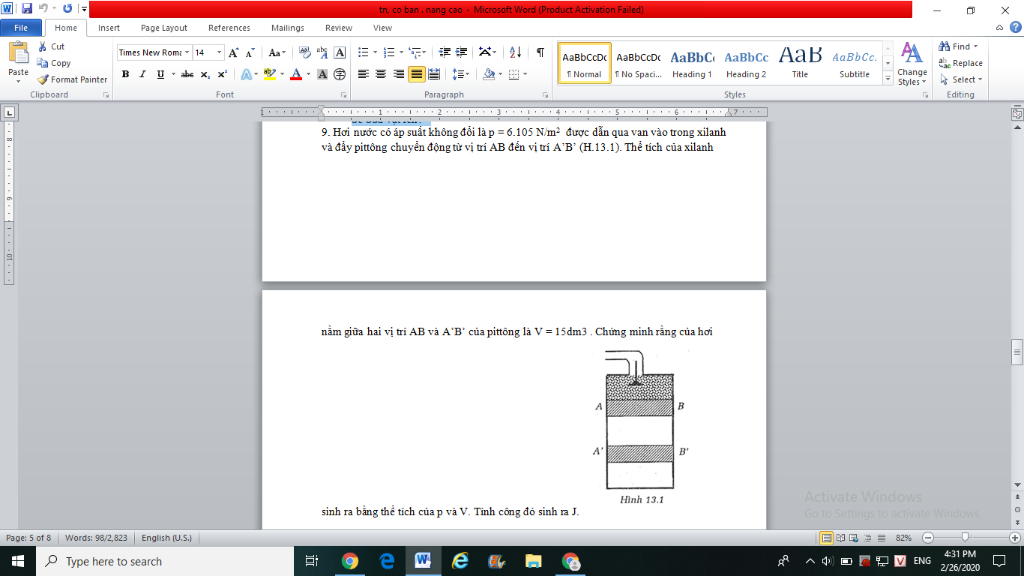Apply subscript formatting
Viewport: 1024px width, 576px height.
205,74
